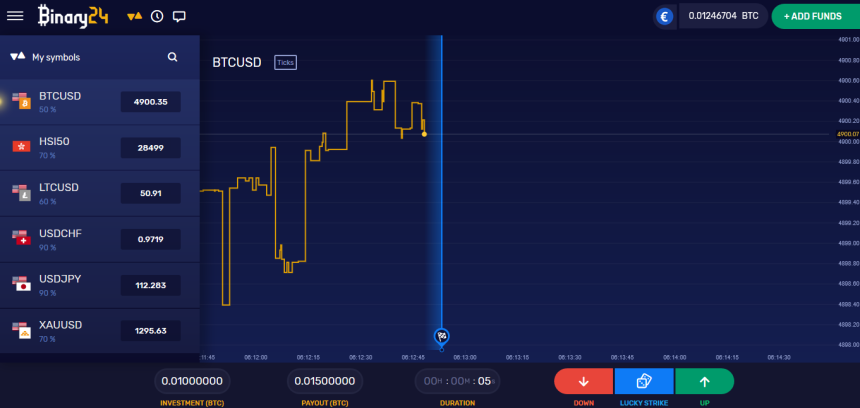
Task: Open the chat support icon
Action: coord(179,16)
